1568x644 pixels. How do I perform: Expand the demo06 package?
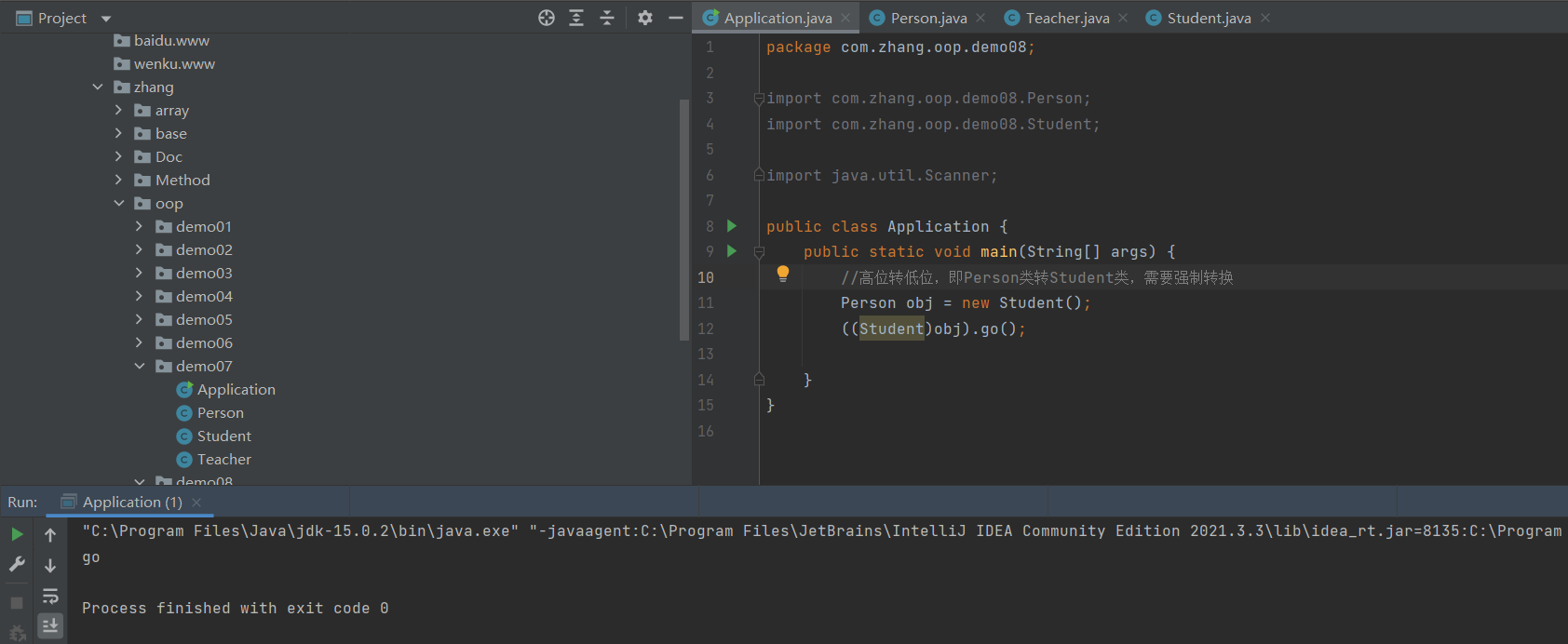click(x=139, y=342)
